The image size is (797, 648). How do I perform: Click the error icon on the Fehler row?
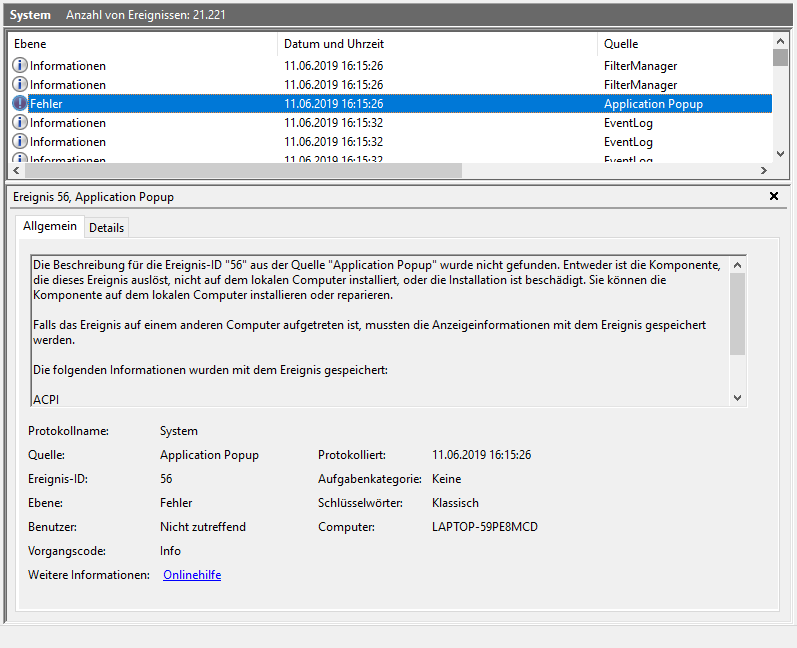(19, 104)
